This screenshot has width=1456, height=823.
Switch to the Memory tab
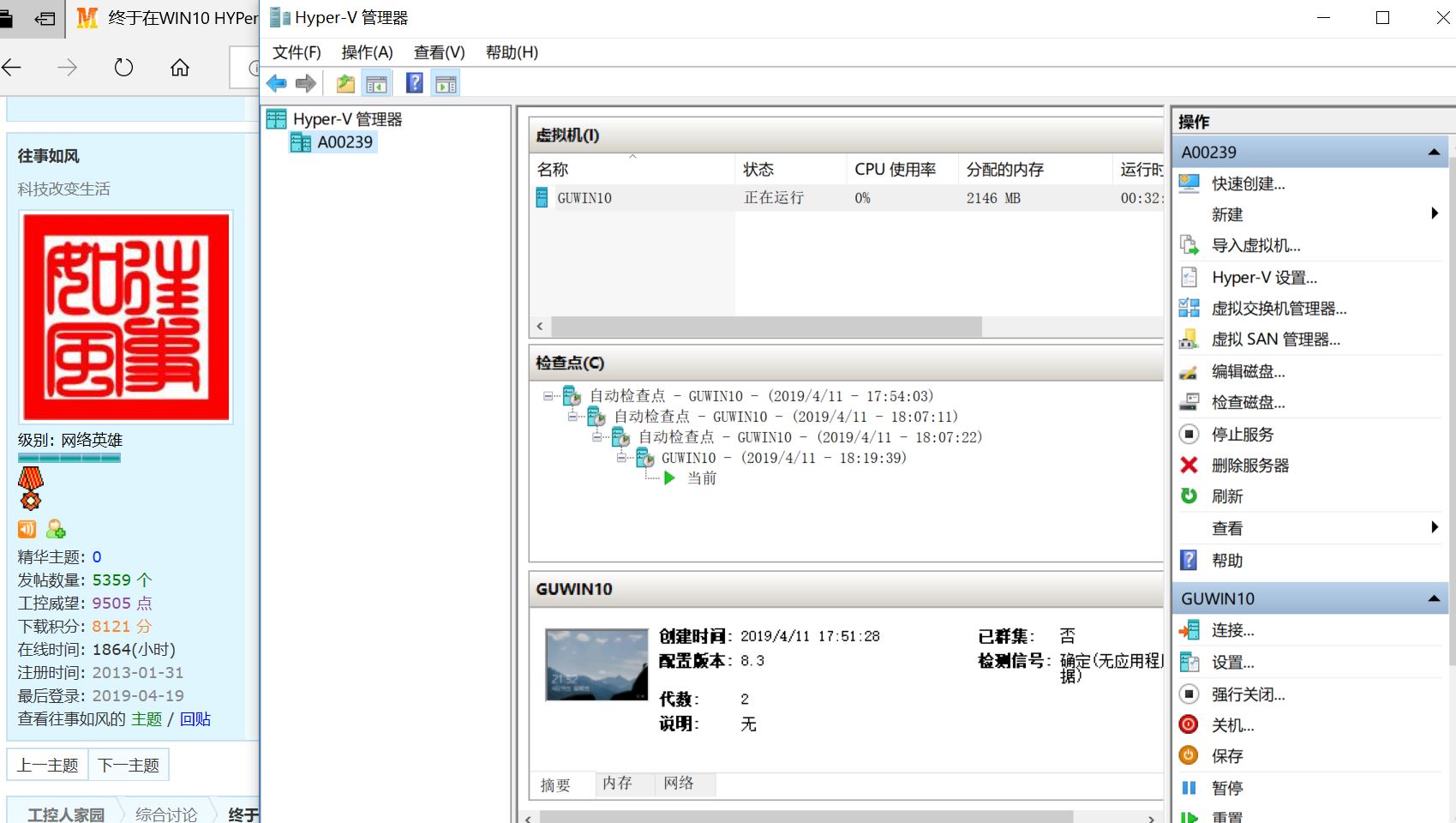tap(617, 784)
